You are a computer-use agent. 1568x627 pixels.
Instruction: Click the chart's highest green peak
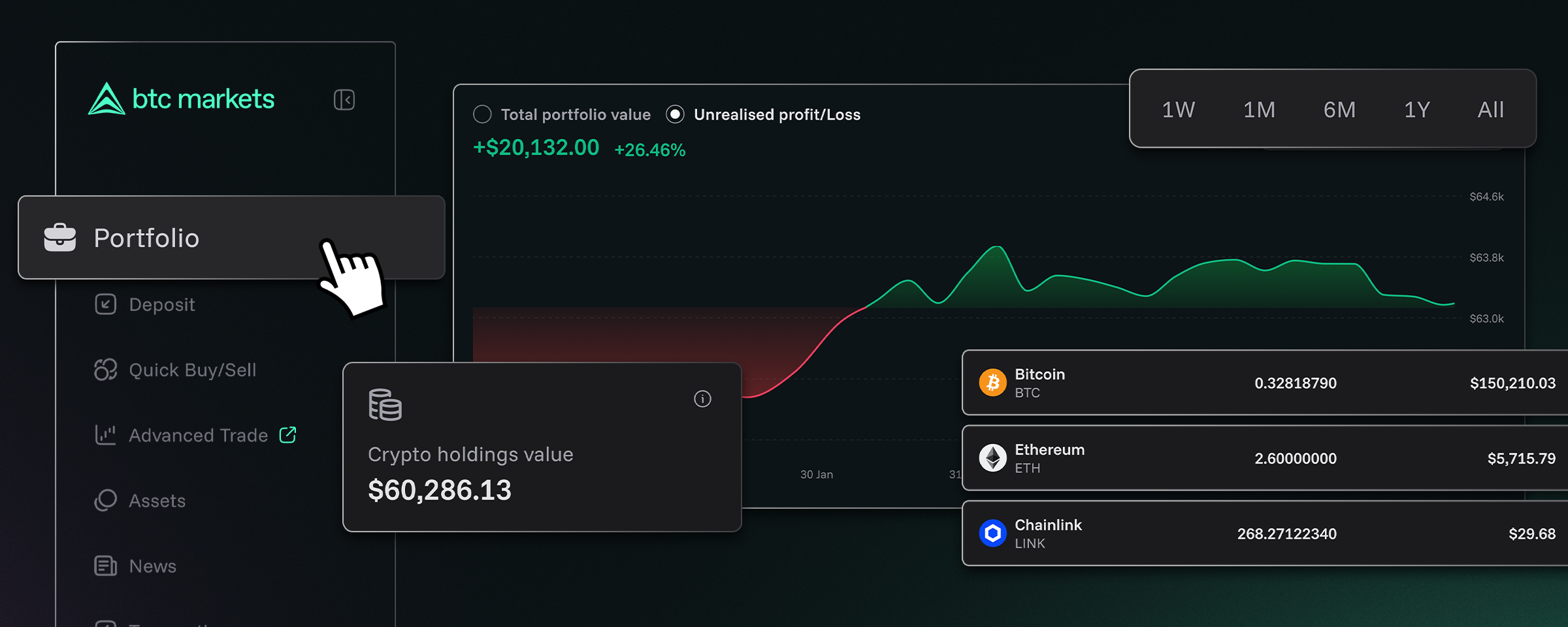[x=997, y=247]
